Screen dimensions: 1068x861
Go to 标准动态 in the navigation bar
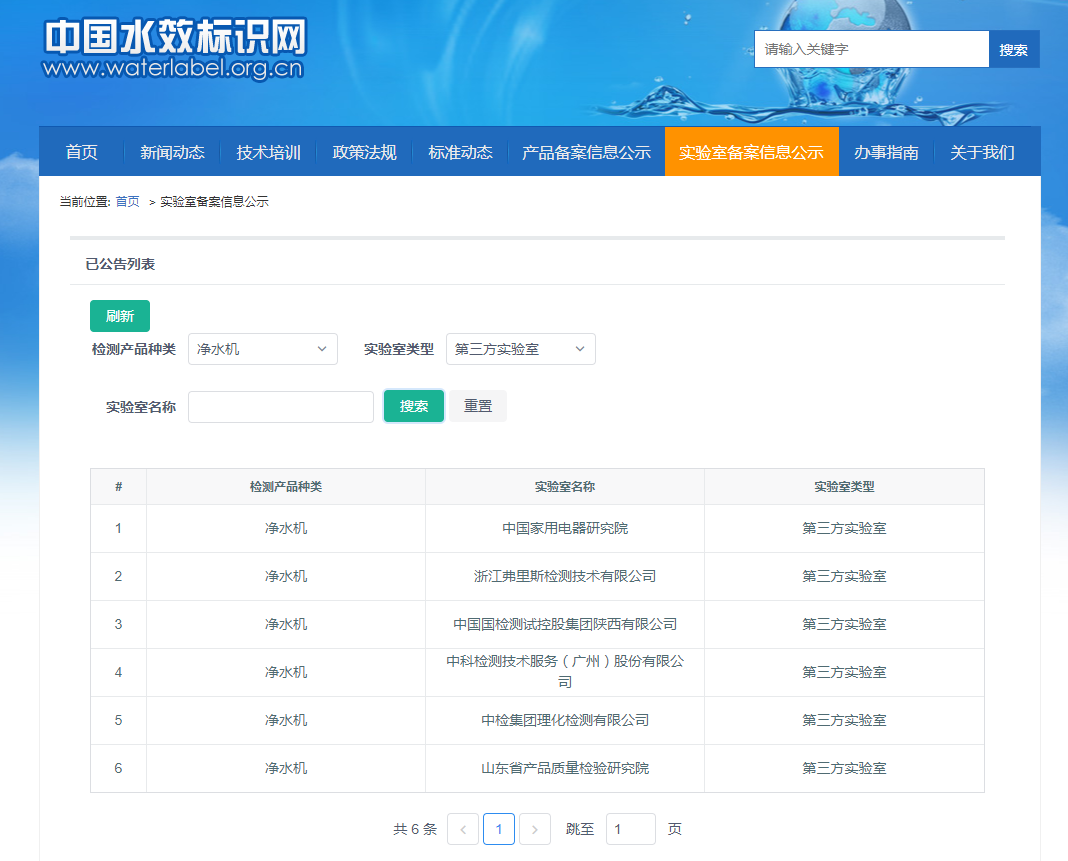click(x=460, y=152)
